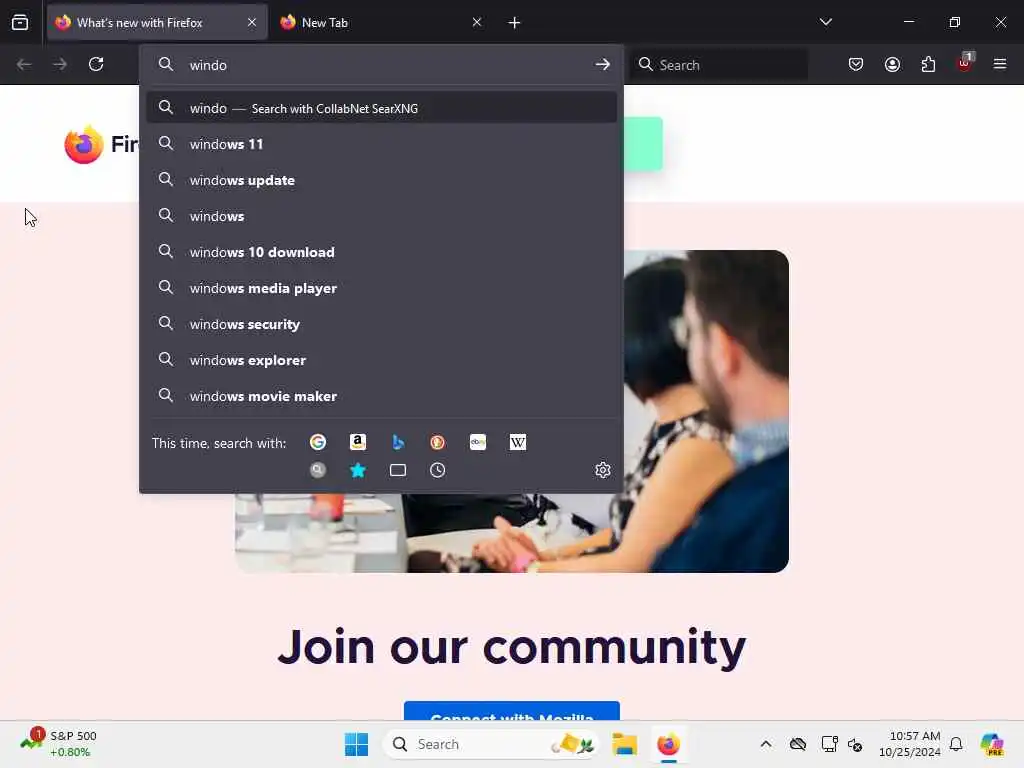Click the Firefox logo on the page
Screen dimensions: 1024x768
coord(84,144)
